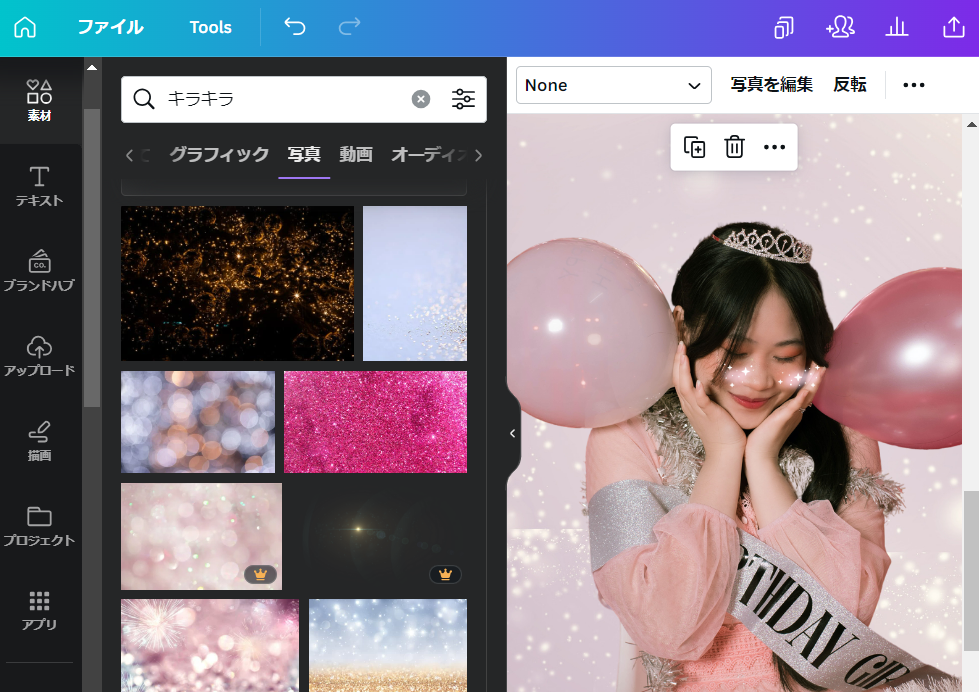Open more options in top toolbar
This screenshot has width=979, height=692.
tap(913, 85)
